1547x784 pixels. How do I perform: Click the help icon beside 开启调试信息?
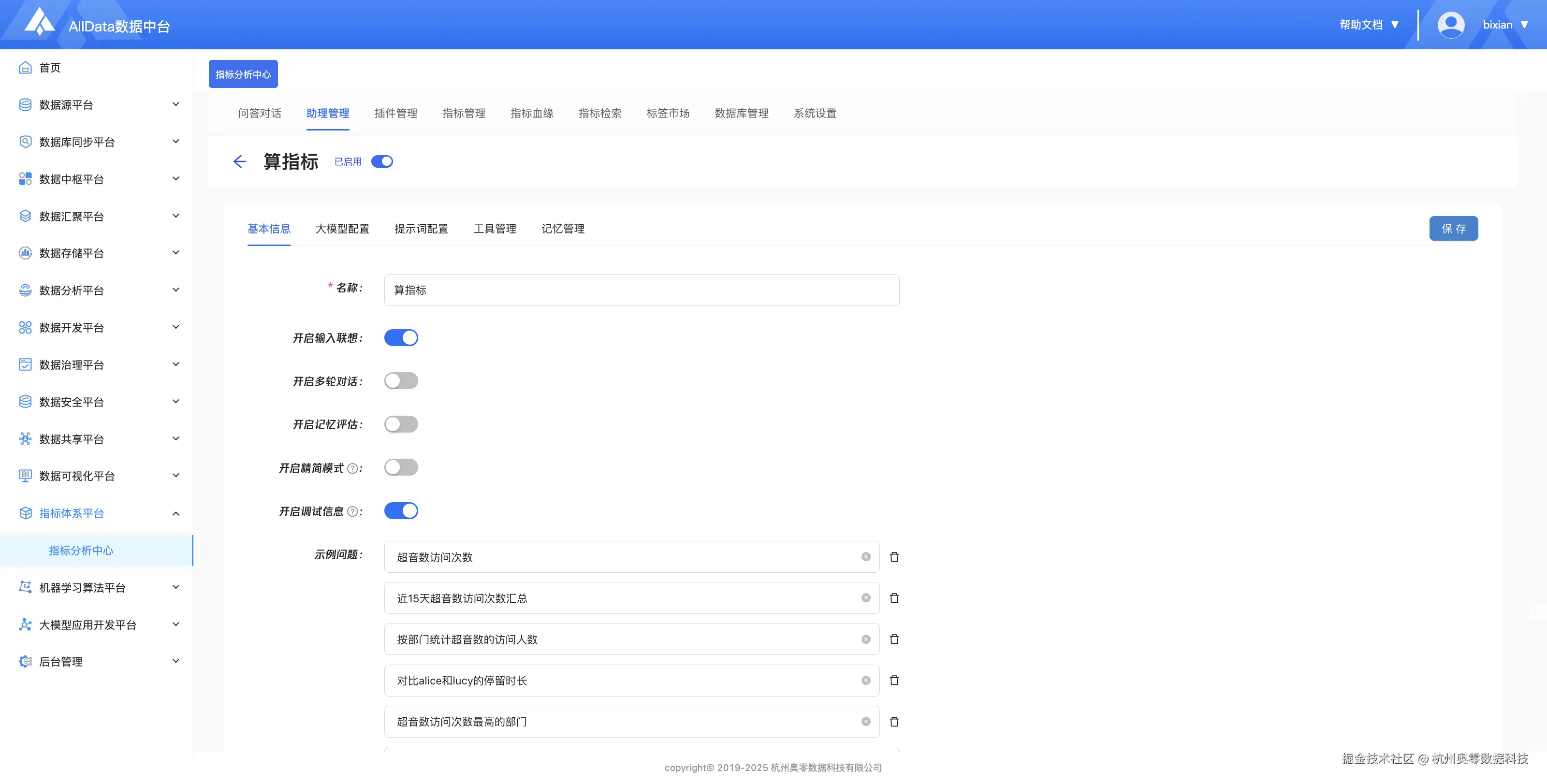tap(352, 511)
